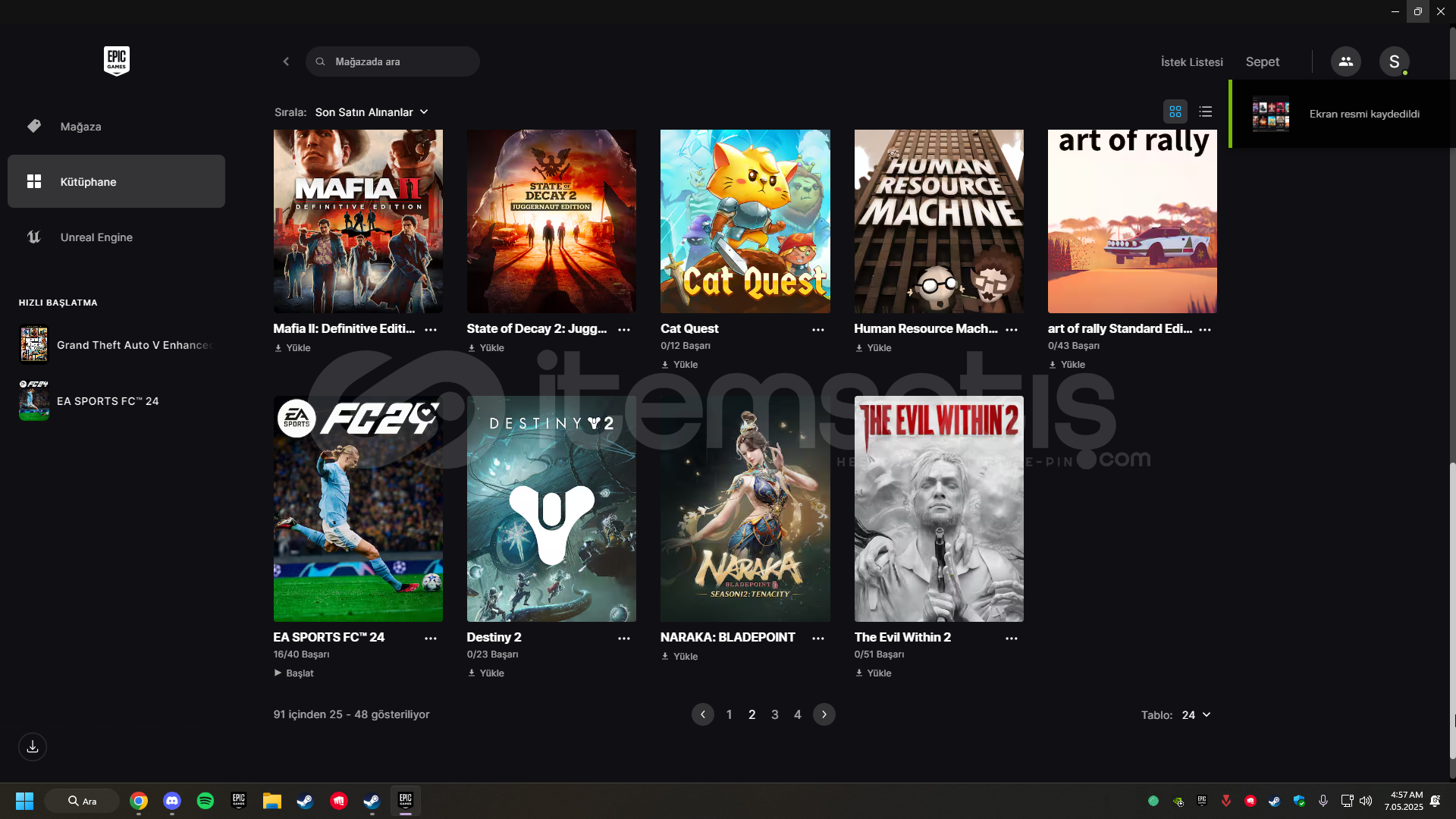This screenshot has width=1456, height=819.
Task: Open the Mağaza sidebar tab
Action: [80, 127]
